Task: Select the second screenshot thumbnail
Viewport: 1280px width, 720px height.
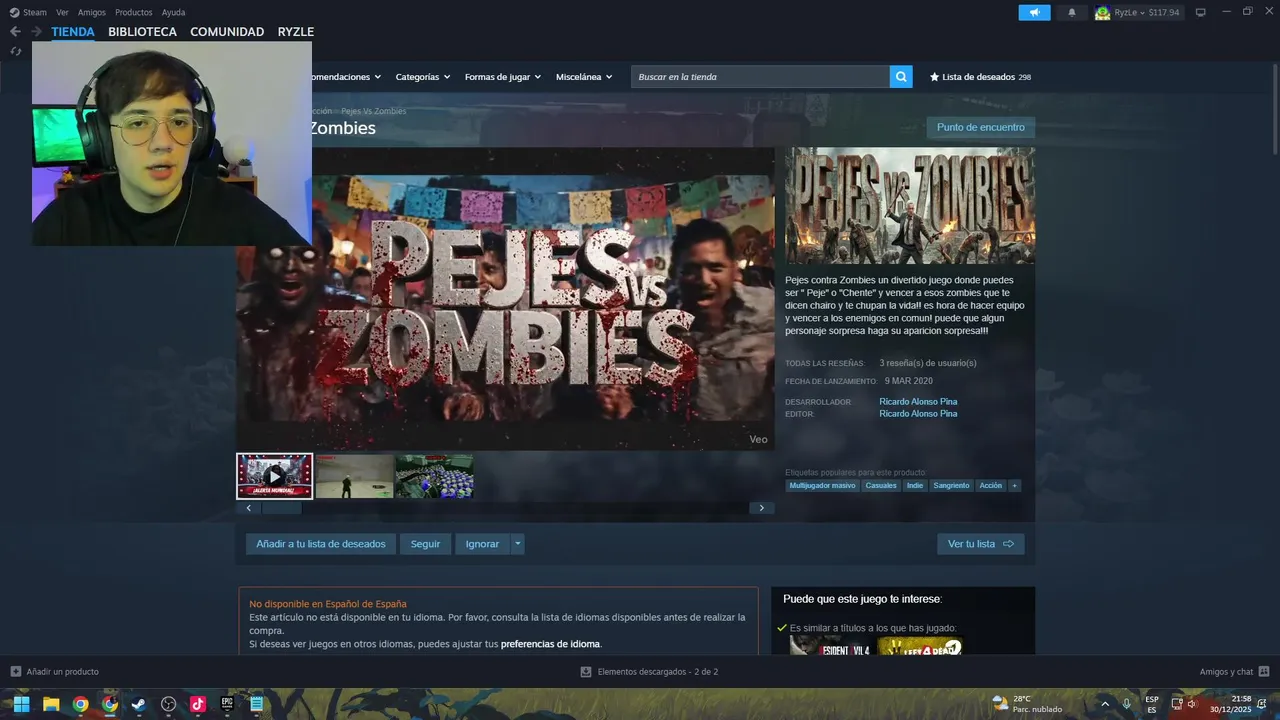Action: pos(354,476)
